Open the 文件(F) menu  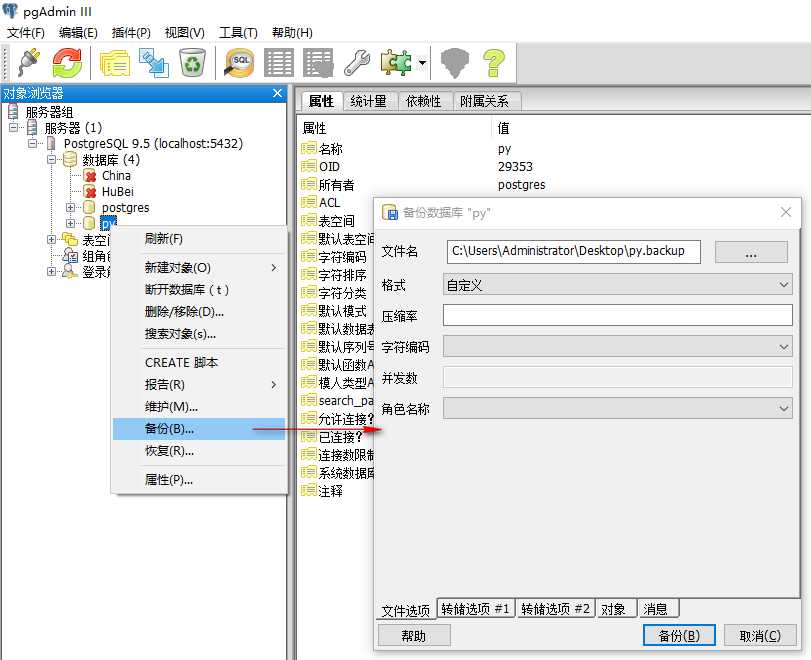(25, 33)
